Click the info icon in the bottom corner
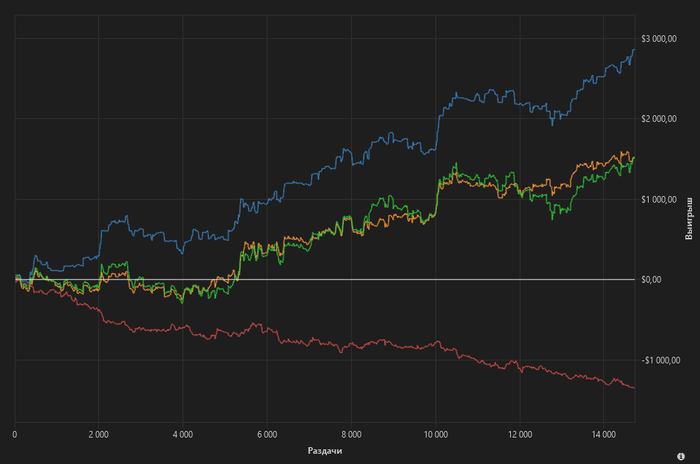This screenshot has width=700, height=464. 681,456
